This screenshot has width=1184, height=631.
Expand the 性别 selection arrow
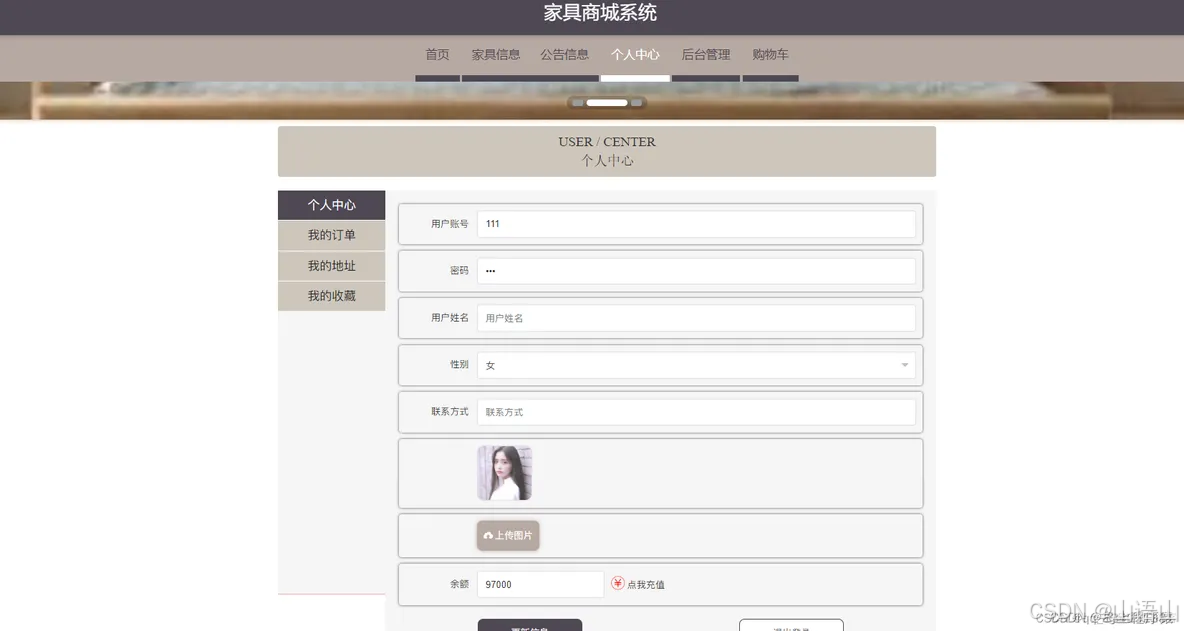point(903,364)
